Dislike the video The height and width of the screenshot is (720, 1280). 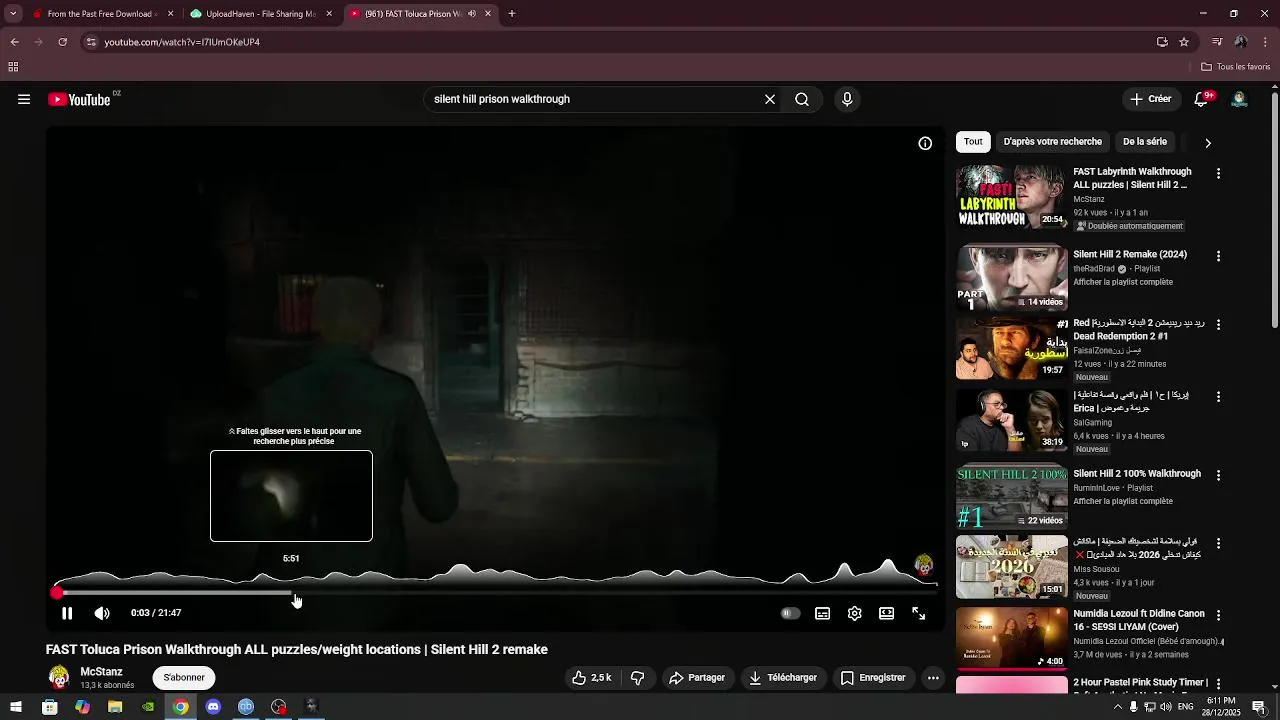pyautogui.click(x=638, y=677)
